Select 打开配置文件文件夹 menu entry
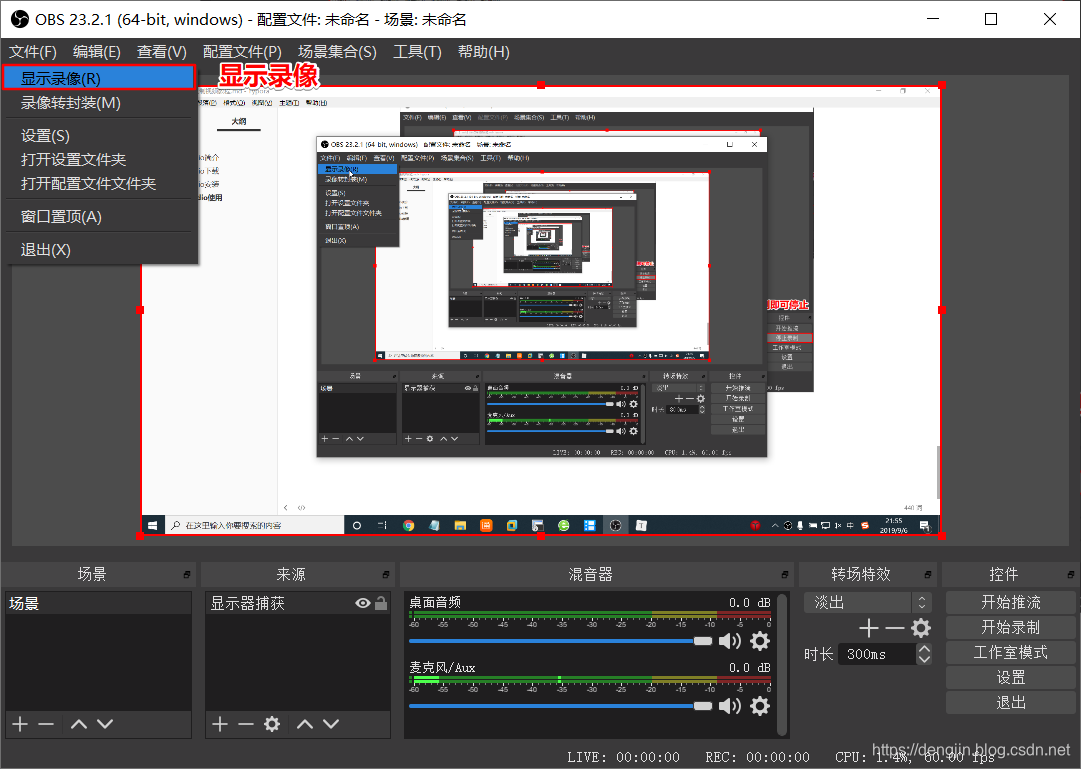This screenshot has width=1081, height=769. click(x=99, y=183)
